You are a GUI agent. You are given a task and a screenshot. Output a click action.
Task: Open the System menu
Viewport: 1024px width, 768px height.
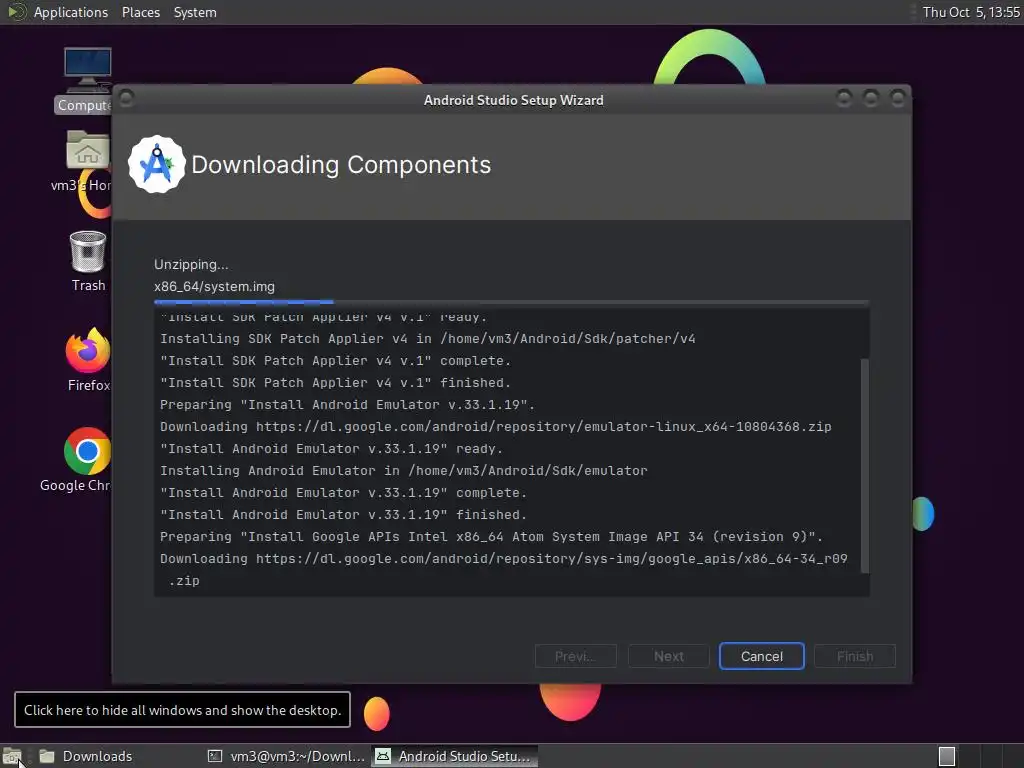pos(195,12)
